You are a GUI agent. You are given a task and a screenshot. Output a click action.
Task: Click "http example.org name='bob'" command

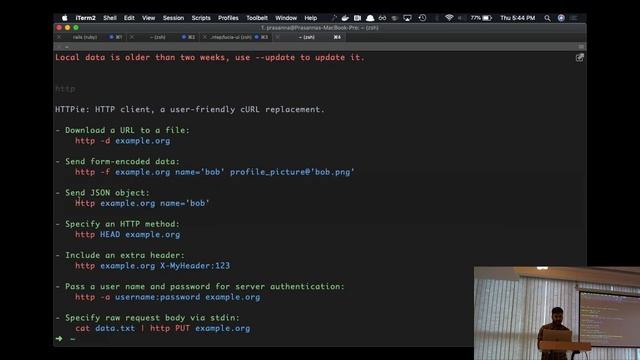click(142, 203)
